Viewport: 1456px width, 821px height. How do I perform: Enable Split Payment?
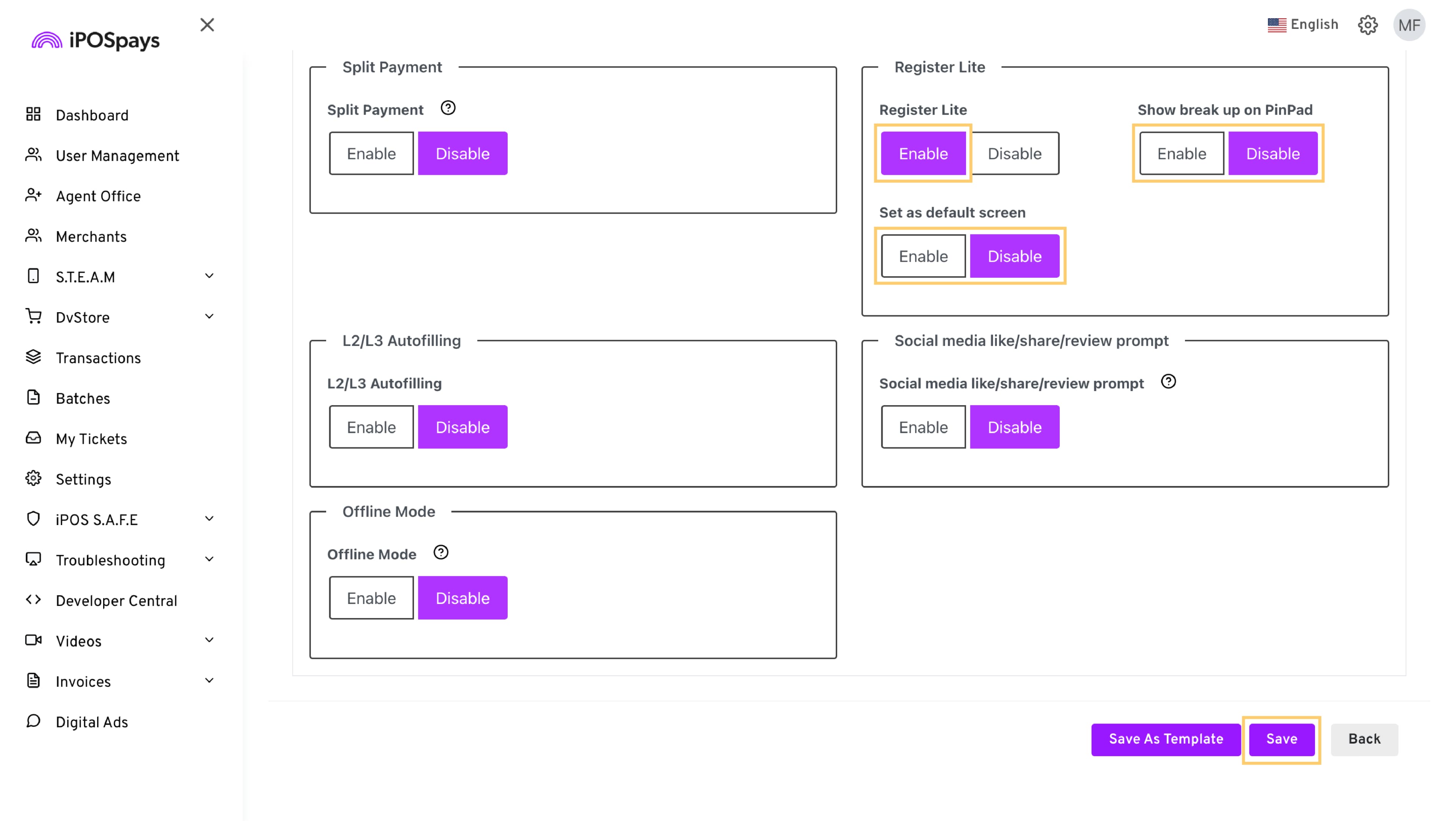(371, 154)
